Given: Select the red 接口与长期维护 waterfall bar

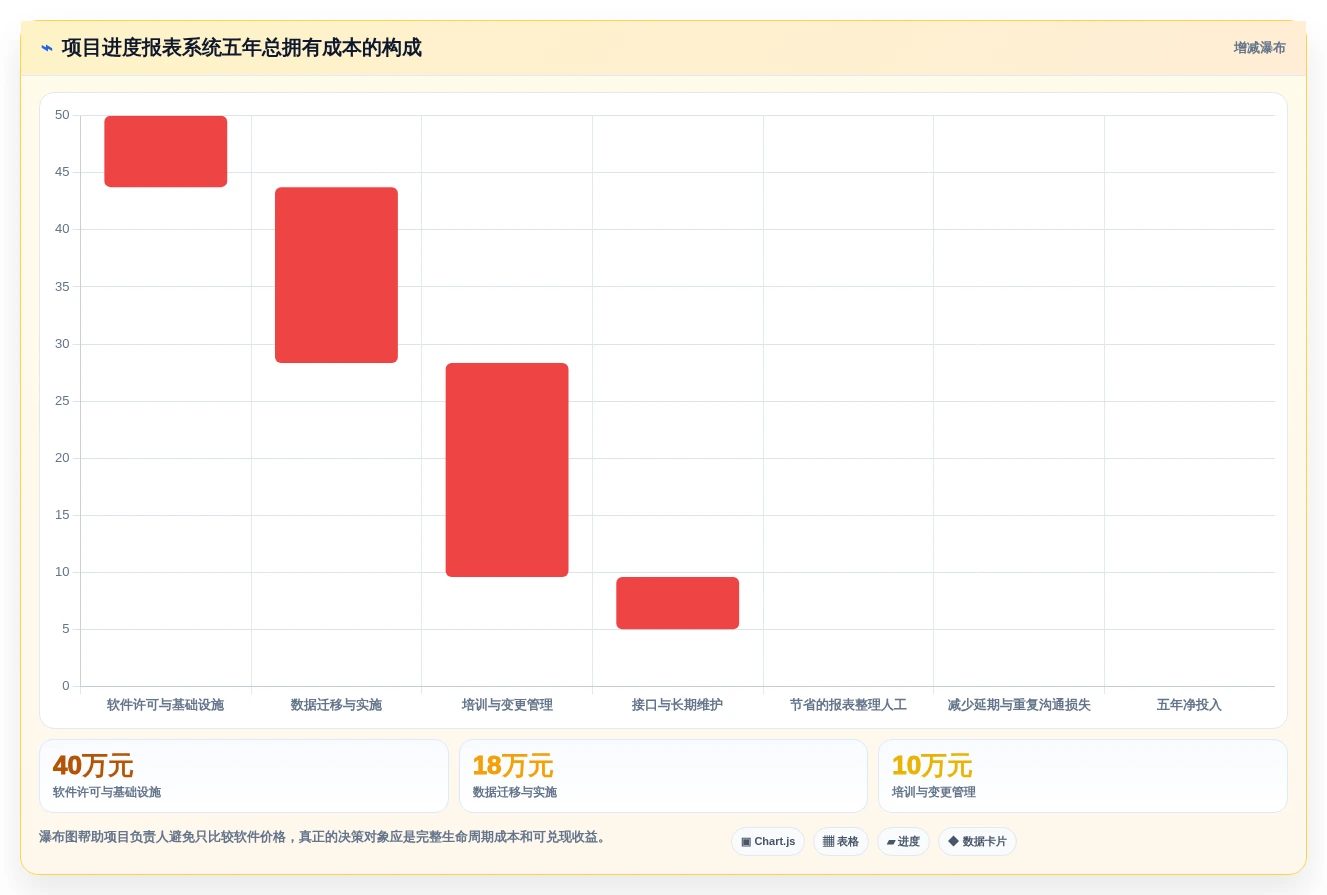Looking at the screenshot, I should tap(677, 603).
